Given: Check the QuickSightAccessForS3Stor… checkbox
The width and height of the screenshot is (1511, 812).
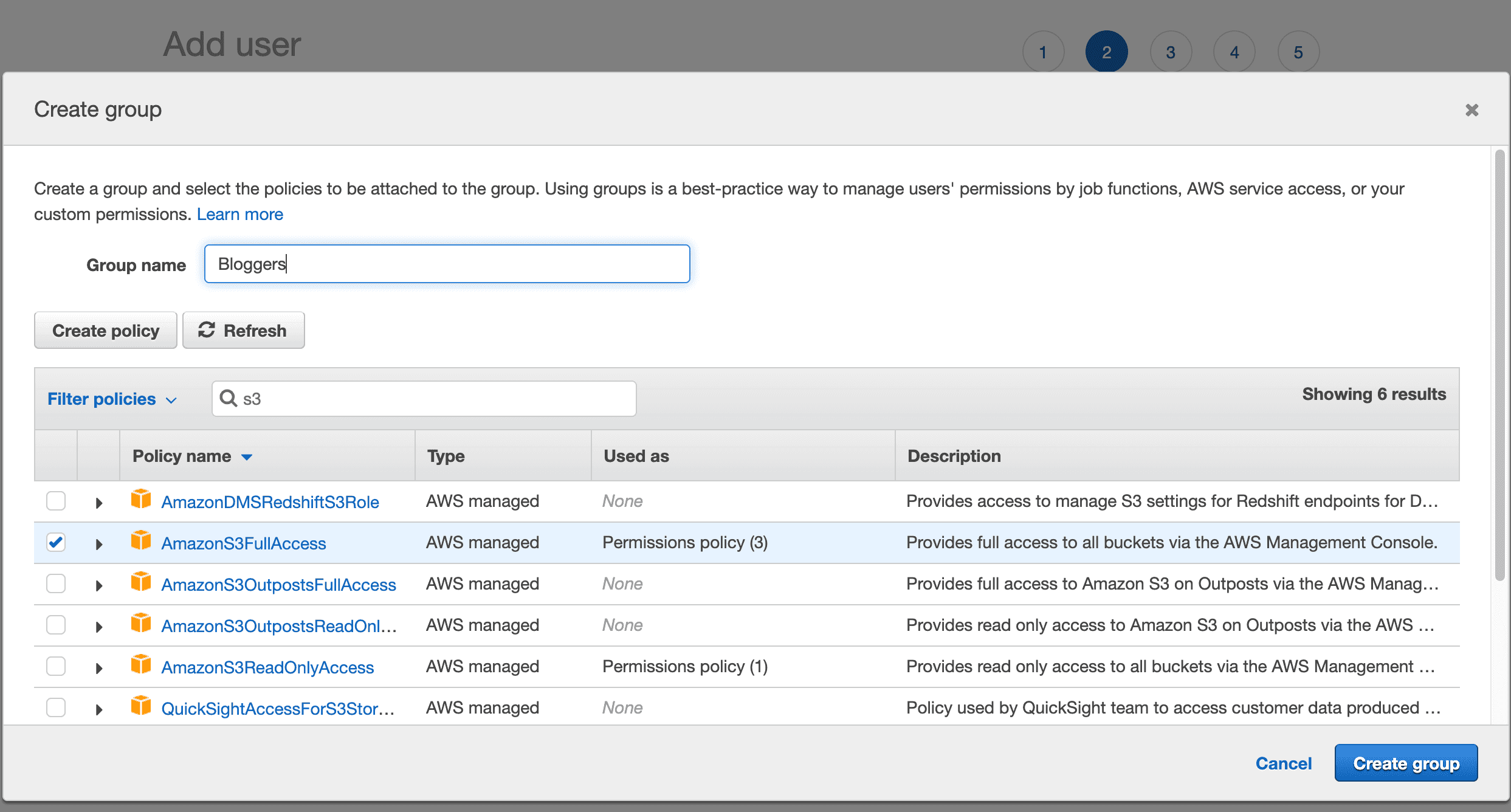Looking at the screenshot, I should [56, 707].
